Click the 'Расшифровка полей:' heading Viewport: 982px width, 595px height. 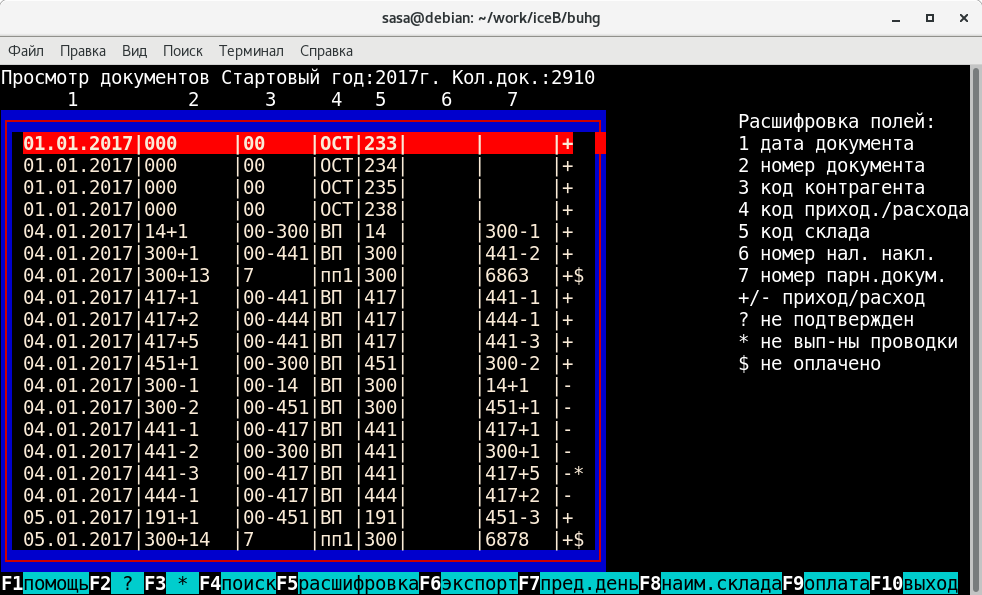837,121
